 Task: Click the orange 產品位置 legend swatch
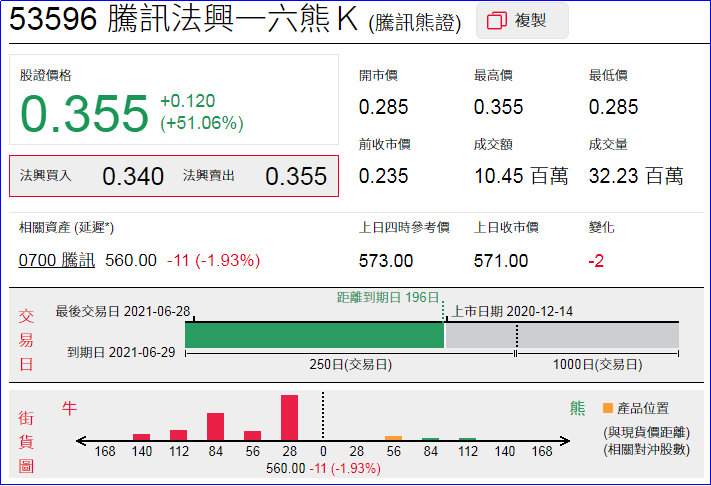(x=608, y=408)
